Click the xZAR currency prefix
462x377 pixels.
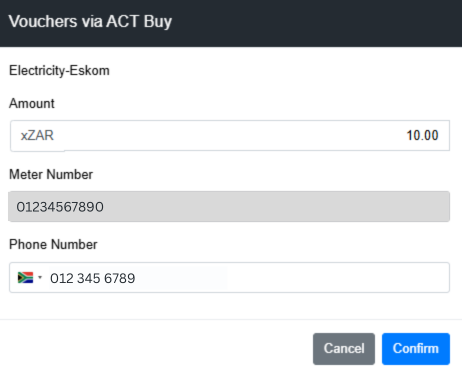point(37,136)
